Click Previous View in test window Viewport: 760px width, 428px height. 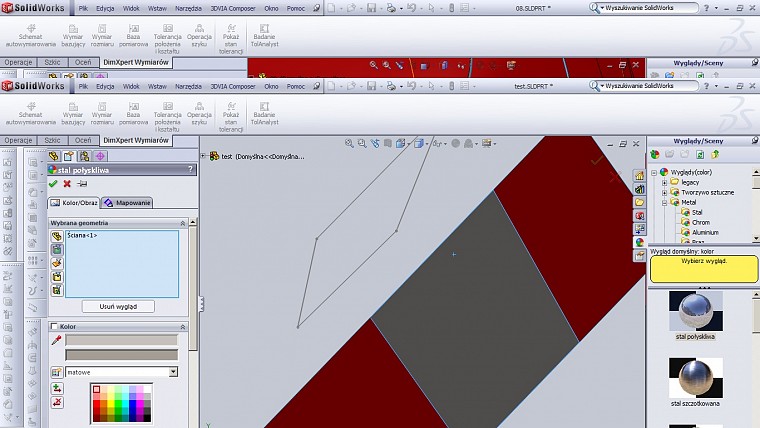tap(375, 143)
